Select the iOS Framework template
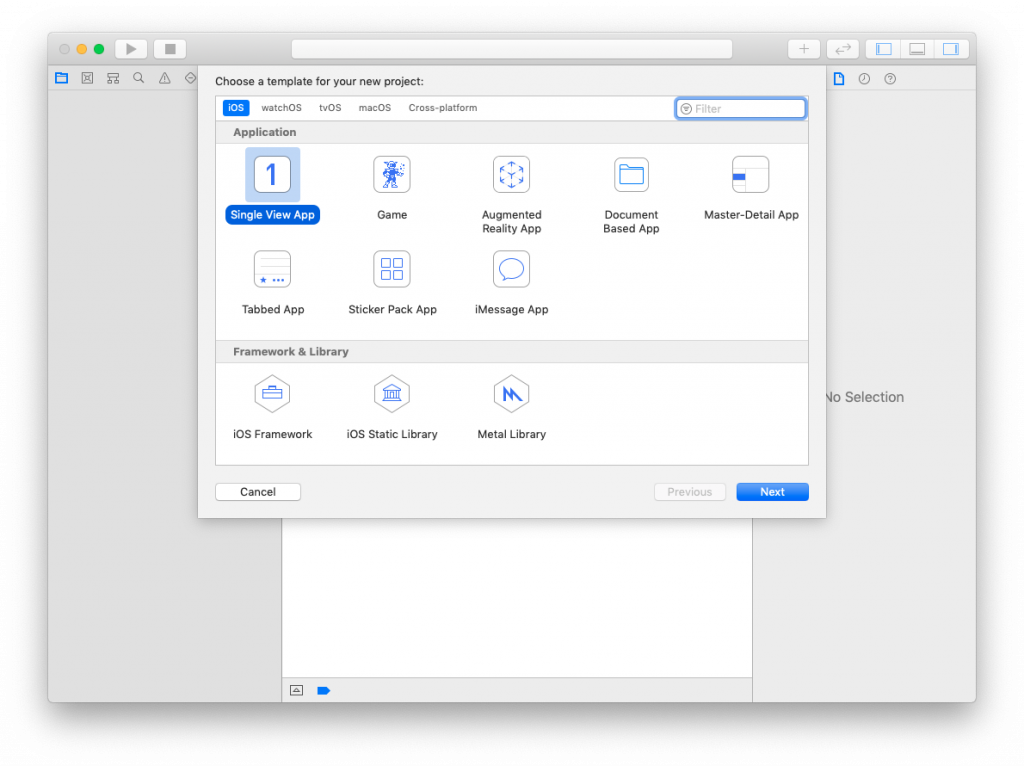 pos(272,407)
